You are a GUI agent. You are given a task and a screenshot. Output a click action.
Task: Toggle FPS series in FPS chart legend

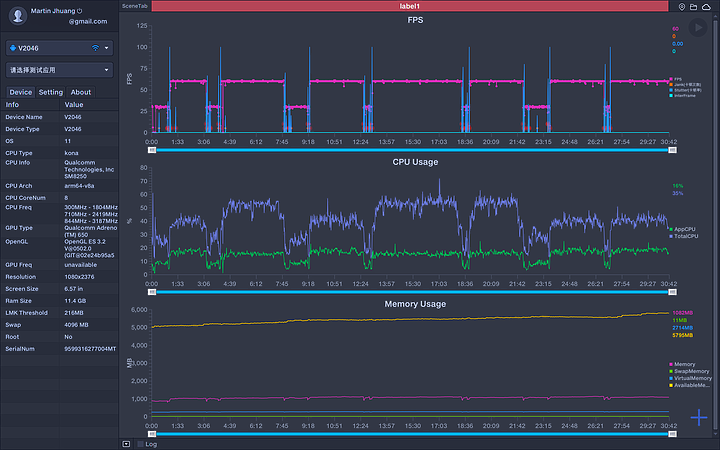pos(675,79)
